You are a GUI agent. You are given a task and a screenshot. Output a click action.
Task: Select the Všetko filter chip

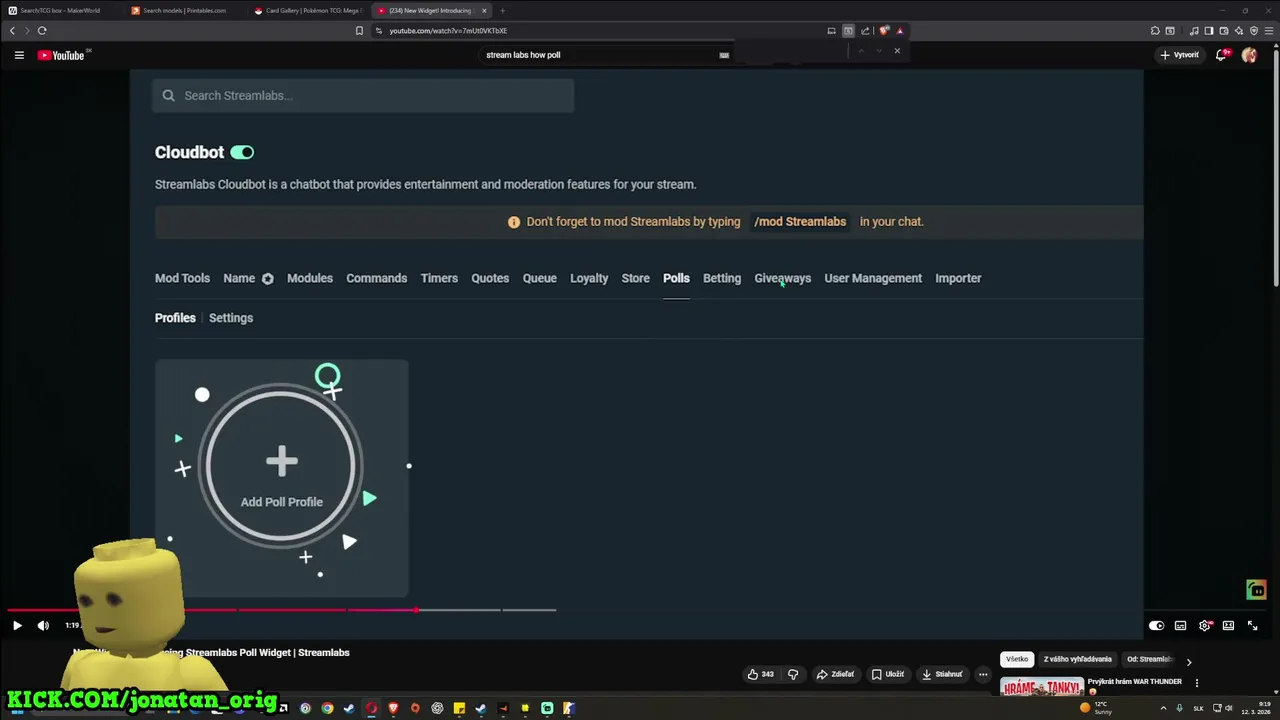click(1017, 659)
